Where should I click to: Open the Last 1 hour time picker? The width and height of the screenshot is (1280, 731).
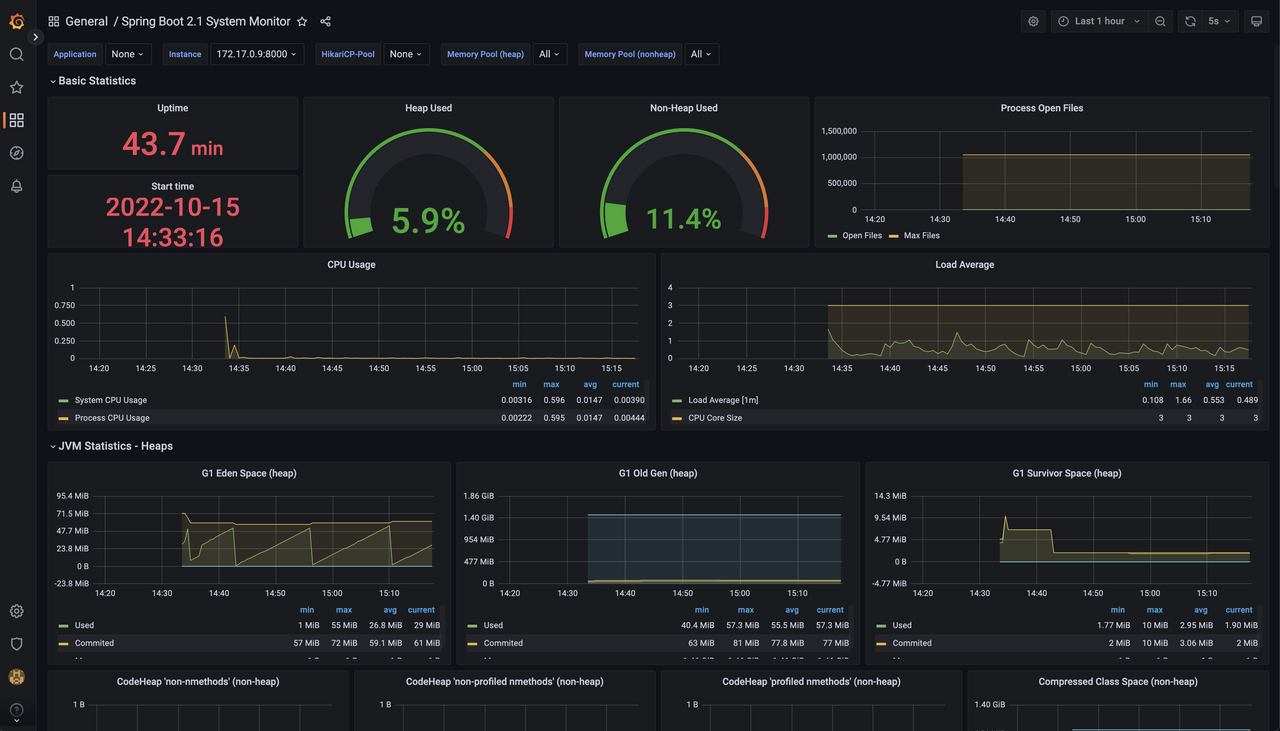[1099, 21]
